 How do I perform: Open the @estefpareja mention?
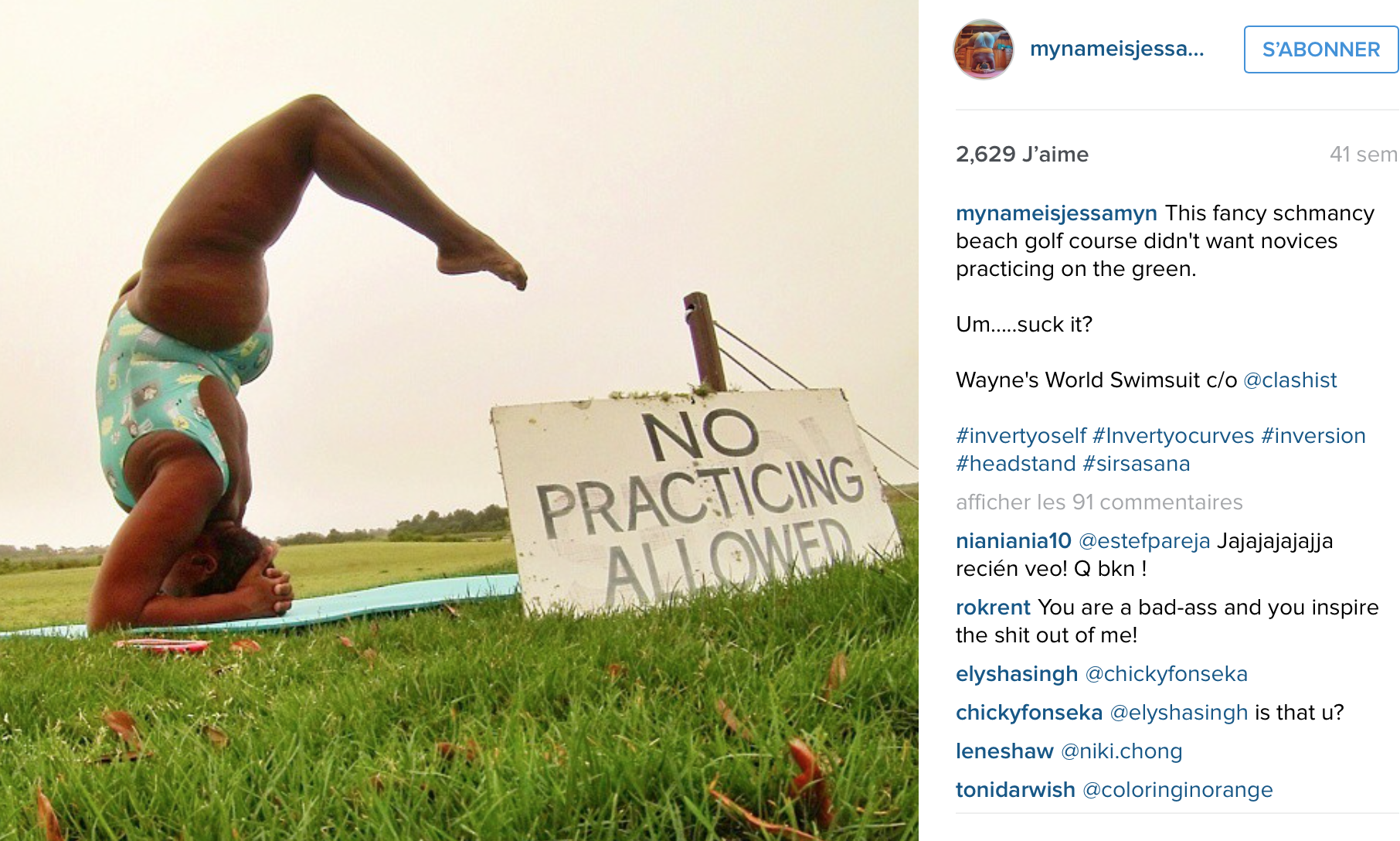(1143, 541)
